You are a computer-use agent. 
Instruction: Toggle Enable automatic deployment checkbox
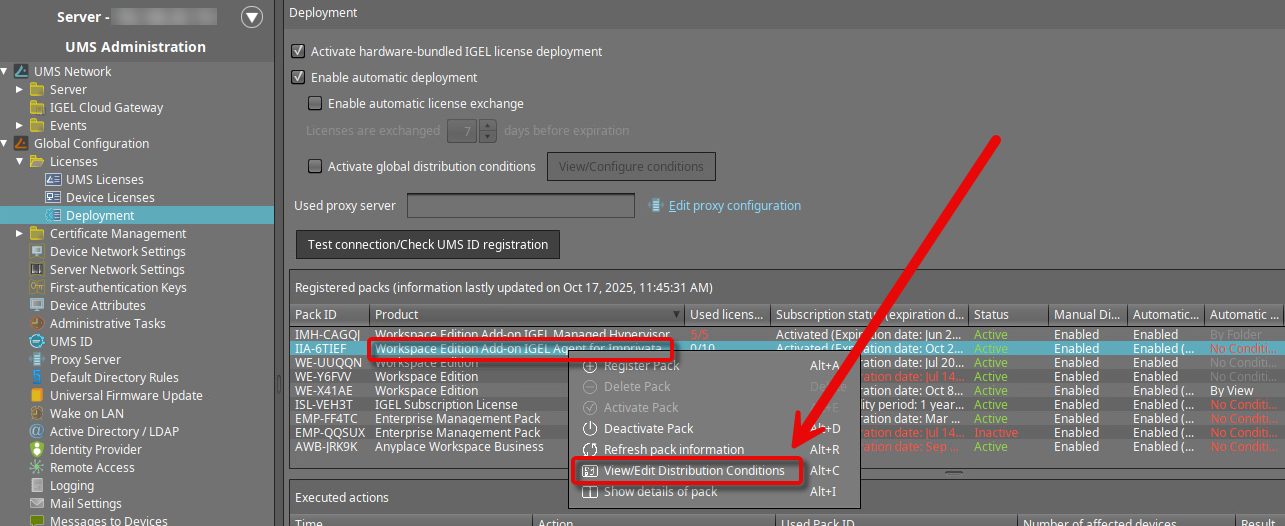pyautogui.click(x=298, y=77)
